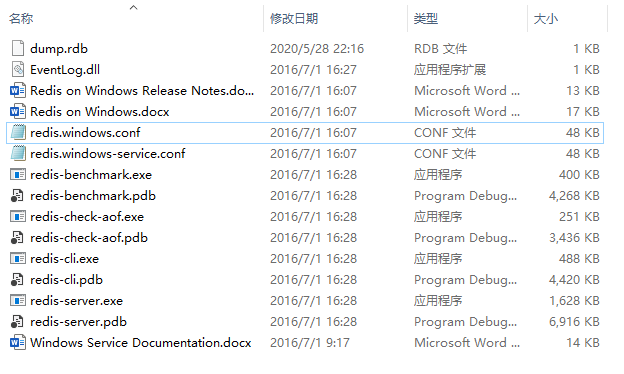Viewport: 624px width, 374px height.
Task: Select the redis-check-aof.pdb file name
Action: point(89,238)
